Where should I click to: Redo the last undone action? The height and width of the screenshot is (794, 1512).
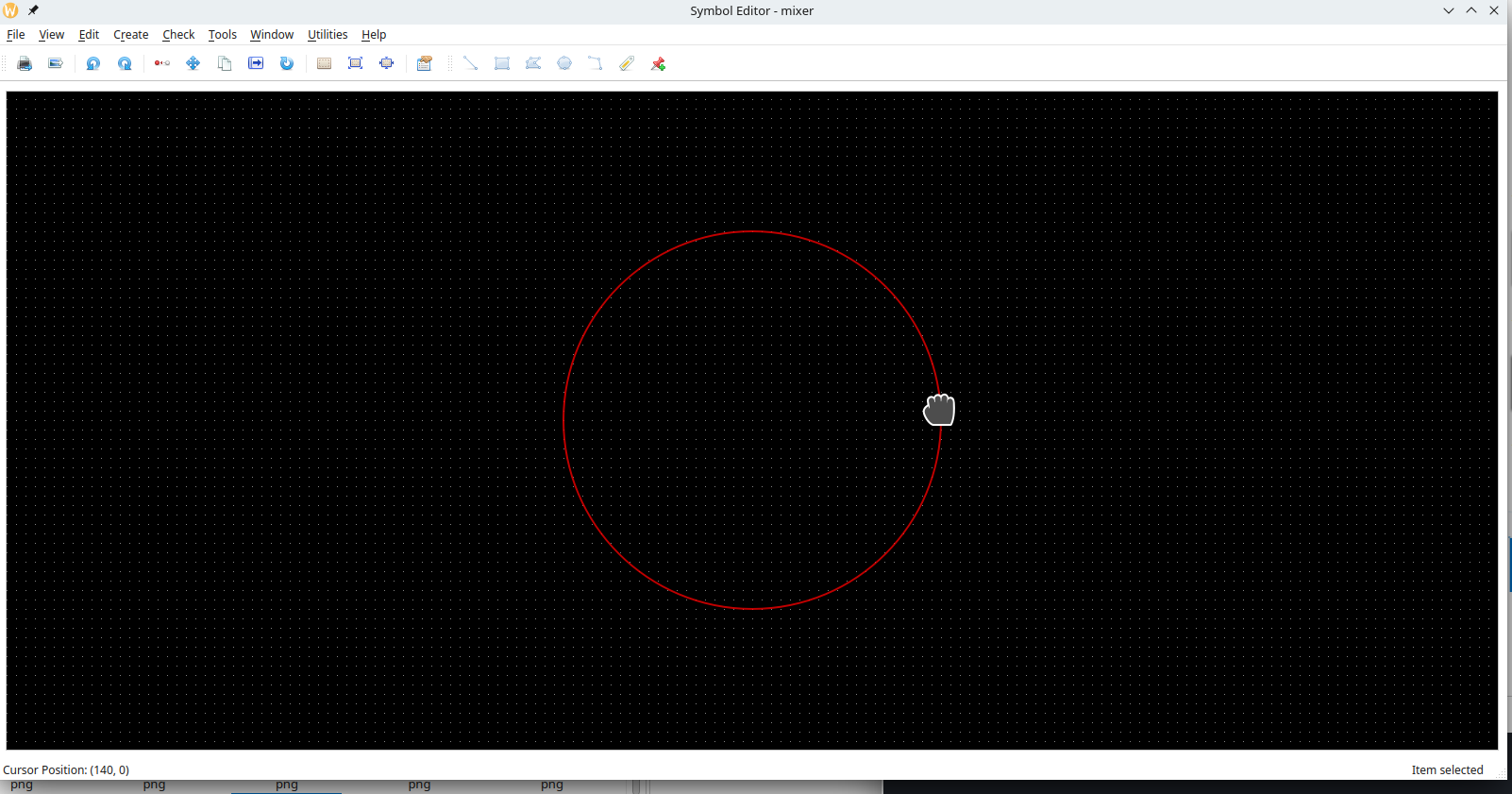125,63
